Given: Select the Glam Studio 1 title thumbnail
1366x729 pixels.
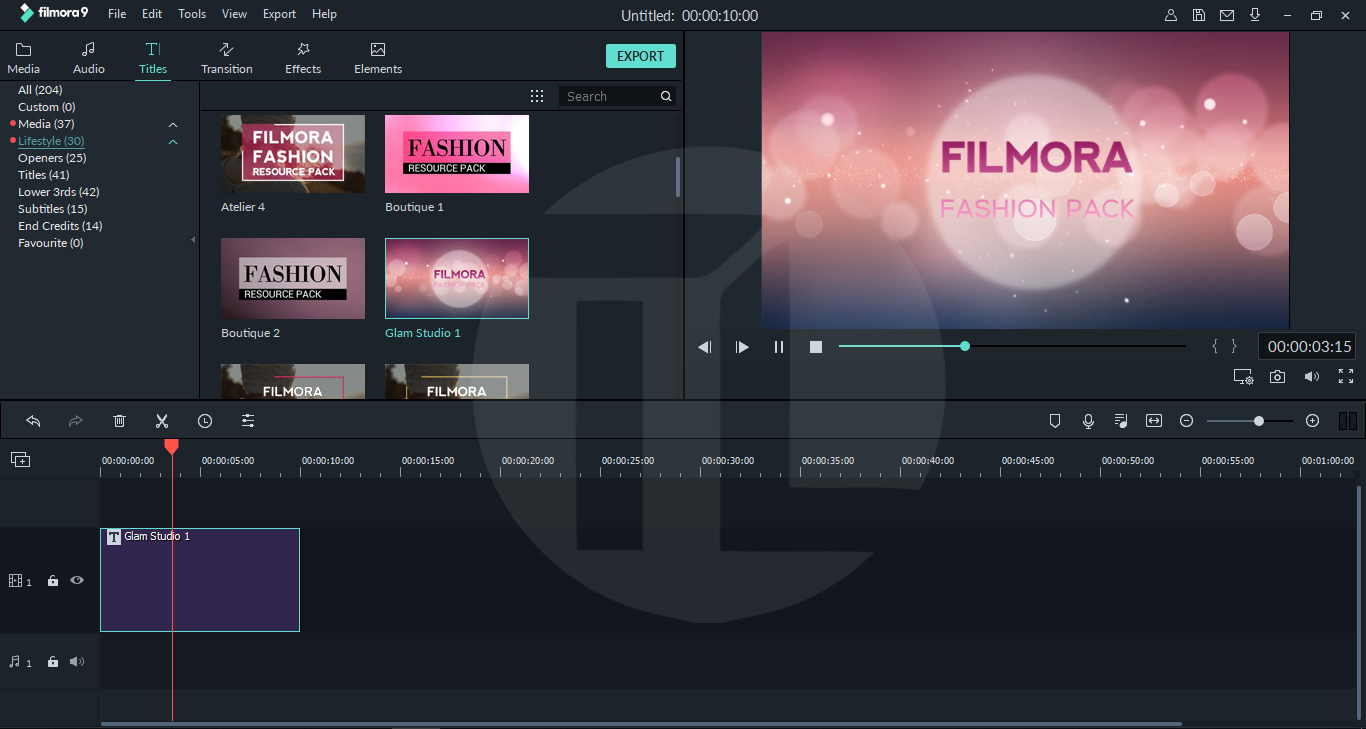Looking at the screenshot, I should 456,278.
